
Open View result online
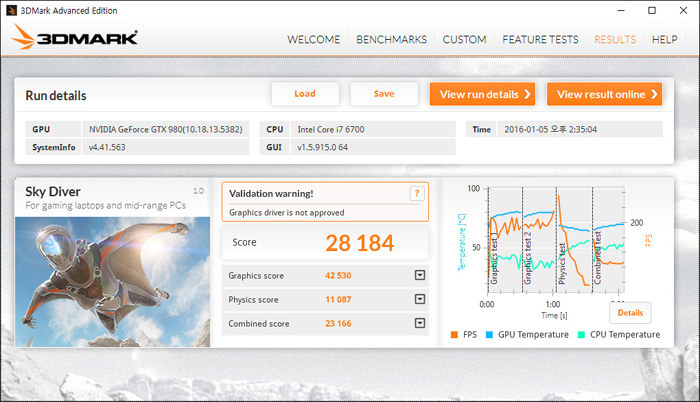[x=604, y=94]
